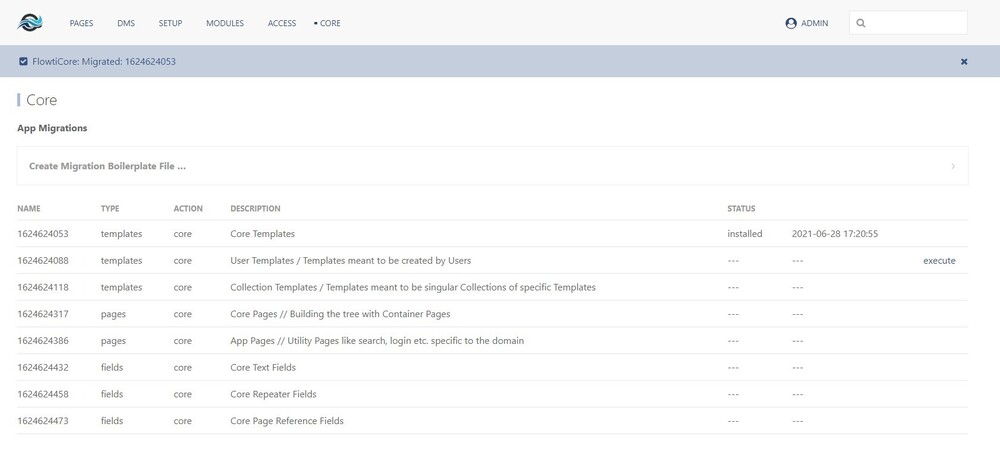Image resolution: width=1000 pixels, height=471 pixels.
Task: Click the checkmark icon in notification
Action: [23, 62]
